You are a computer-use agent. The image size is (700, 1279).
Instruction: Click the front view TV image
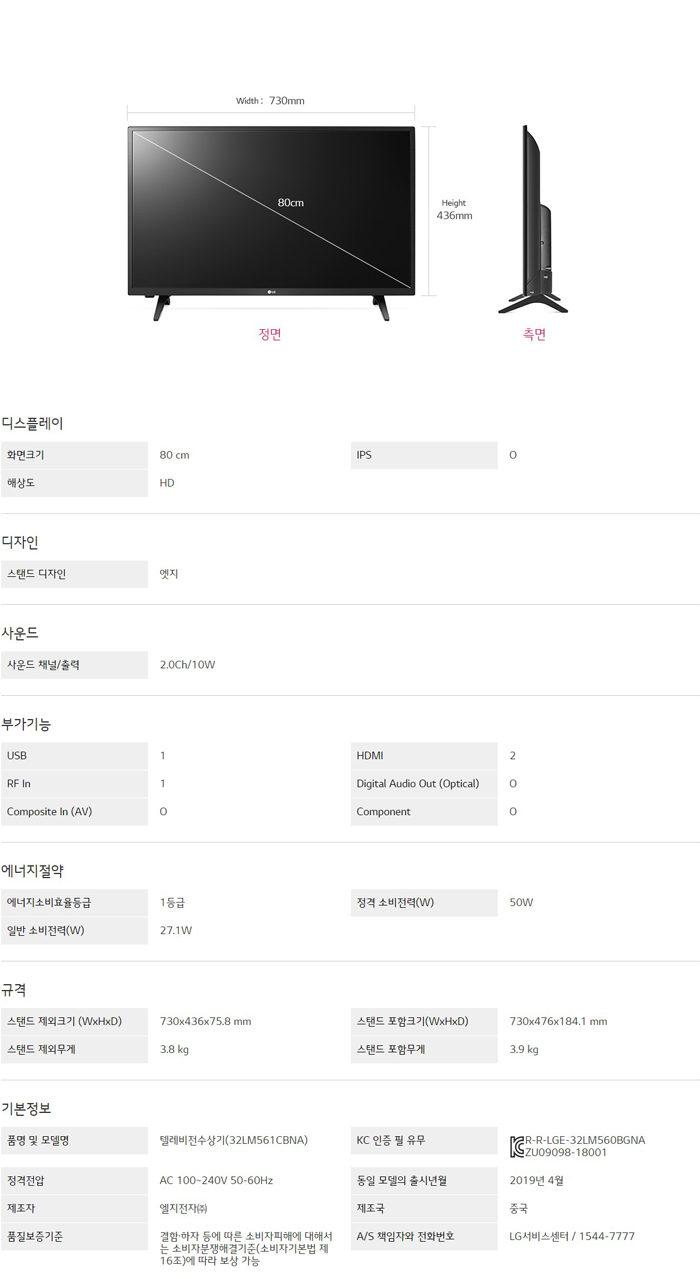point(270,215)
